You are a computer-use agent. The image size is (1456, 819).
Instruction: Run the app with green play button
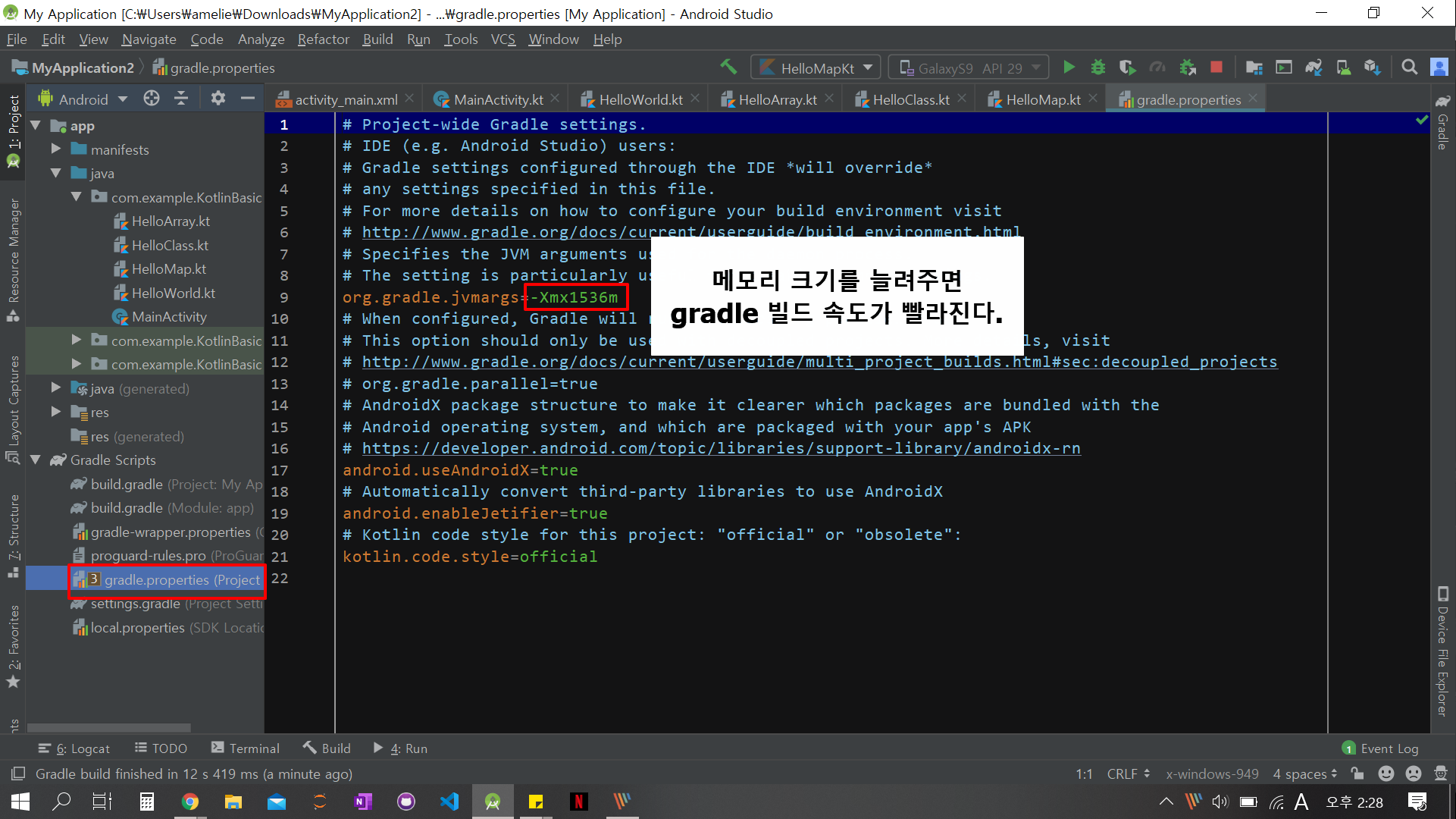[1069, 67]
